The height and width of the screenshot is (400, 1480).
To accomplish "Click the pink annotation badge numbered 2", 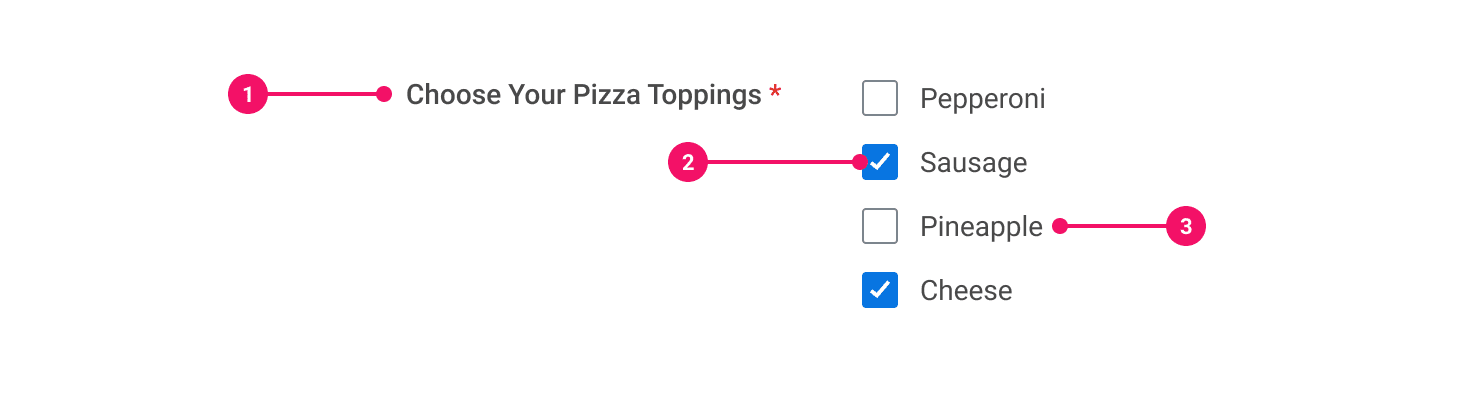I will (x=688, y=163).
